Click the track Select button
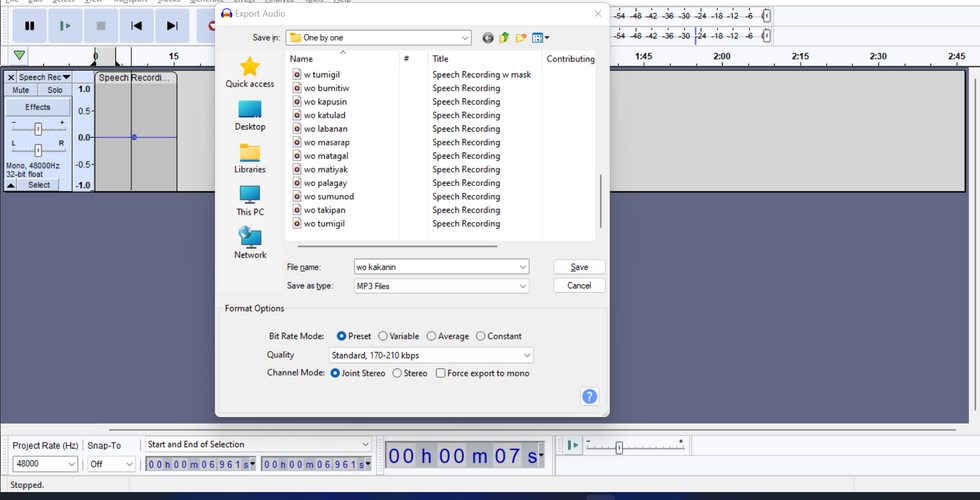This screenshot has width=980, height=500. click(x=39, y=185)
